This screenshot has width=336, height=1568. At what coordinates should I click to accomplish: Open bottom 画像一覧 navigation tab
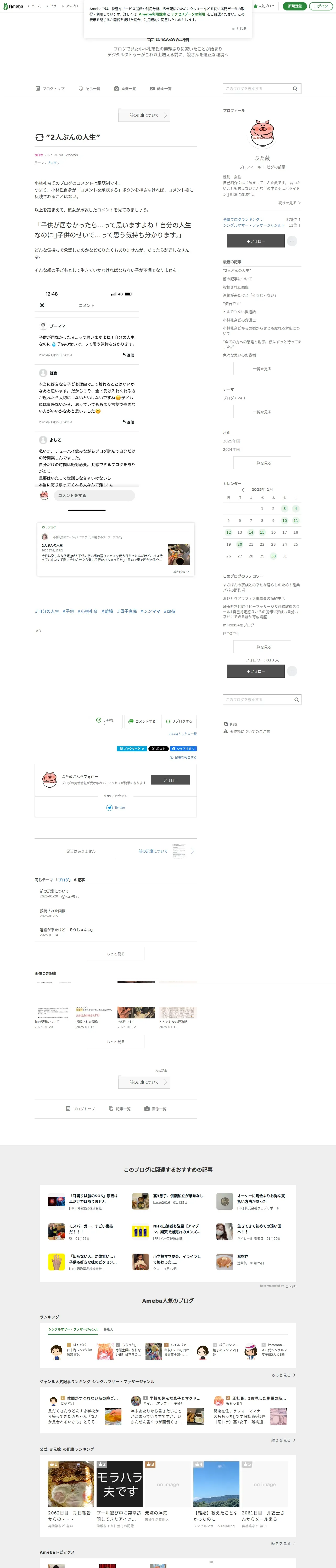(155, 1109)
